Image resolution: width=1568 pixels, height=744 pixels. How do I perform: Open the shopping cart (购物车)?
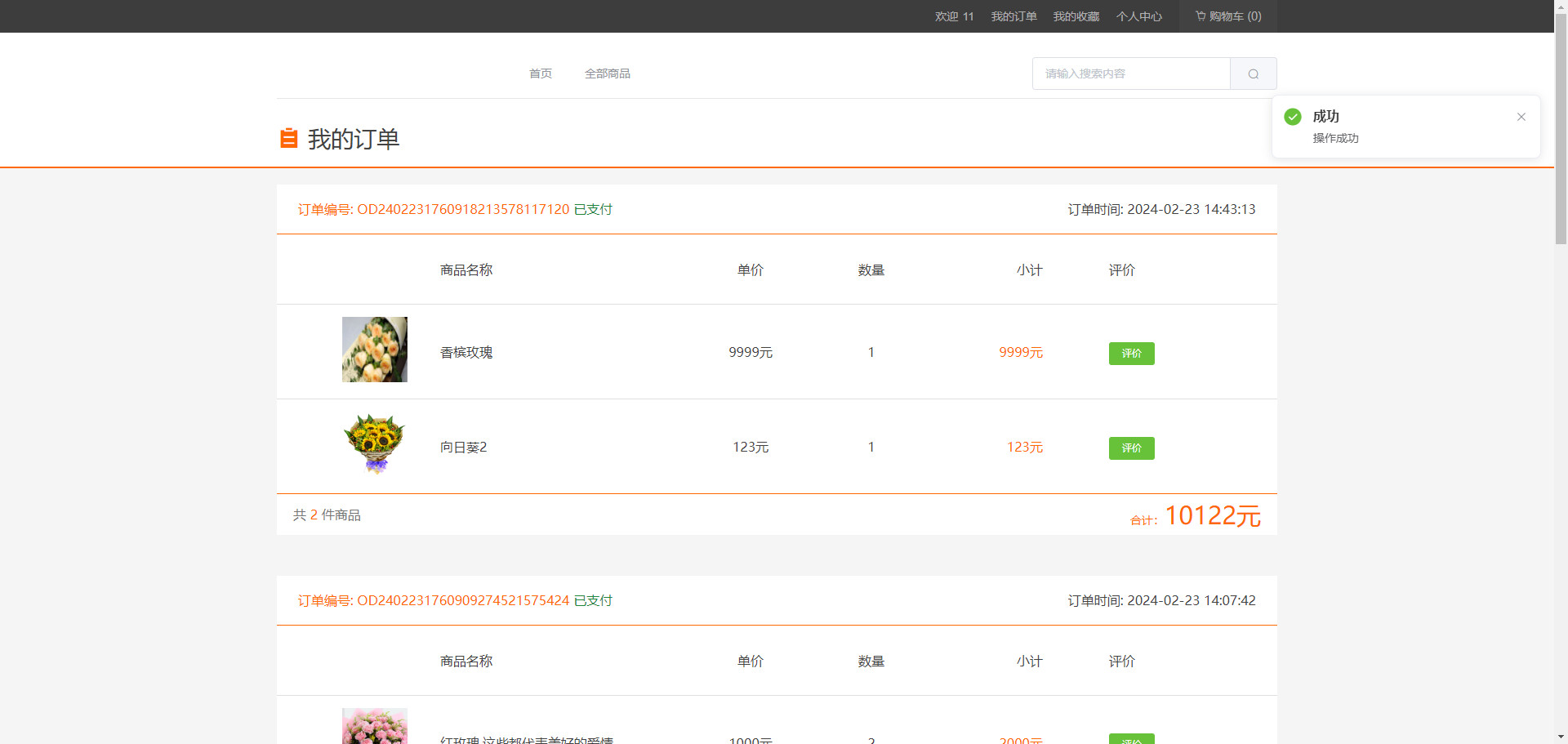click(x=1228, y=16)
